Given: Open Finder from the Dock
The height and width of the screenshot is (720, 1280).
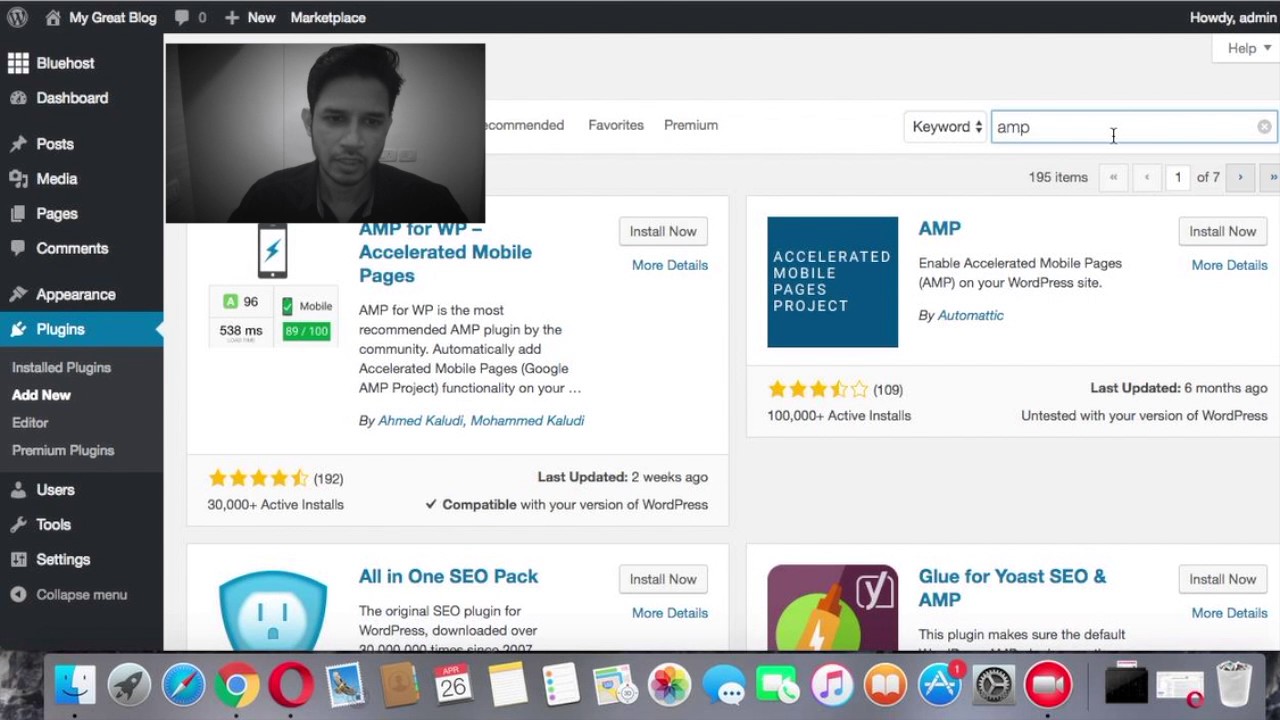Looking at the screenshot, I should (x=75, y=686).
